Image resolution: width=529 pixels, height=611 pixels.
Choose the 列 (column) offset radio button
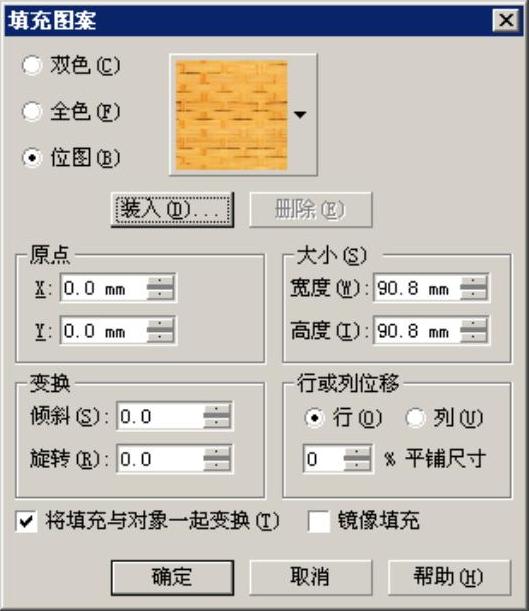(x=415, y=418)
